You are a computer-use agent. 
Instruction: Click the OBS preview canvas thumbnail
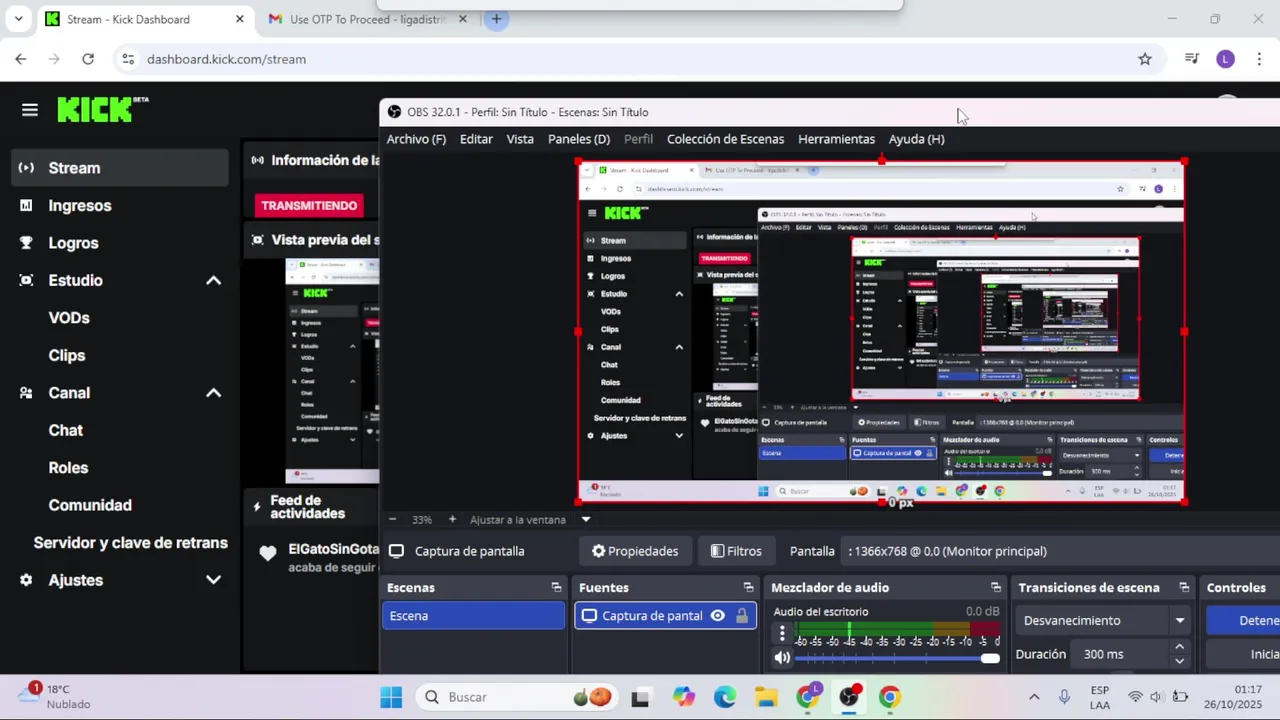click(881, 332)
